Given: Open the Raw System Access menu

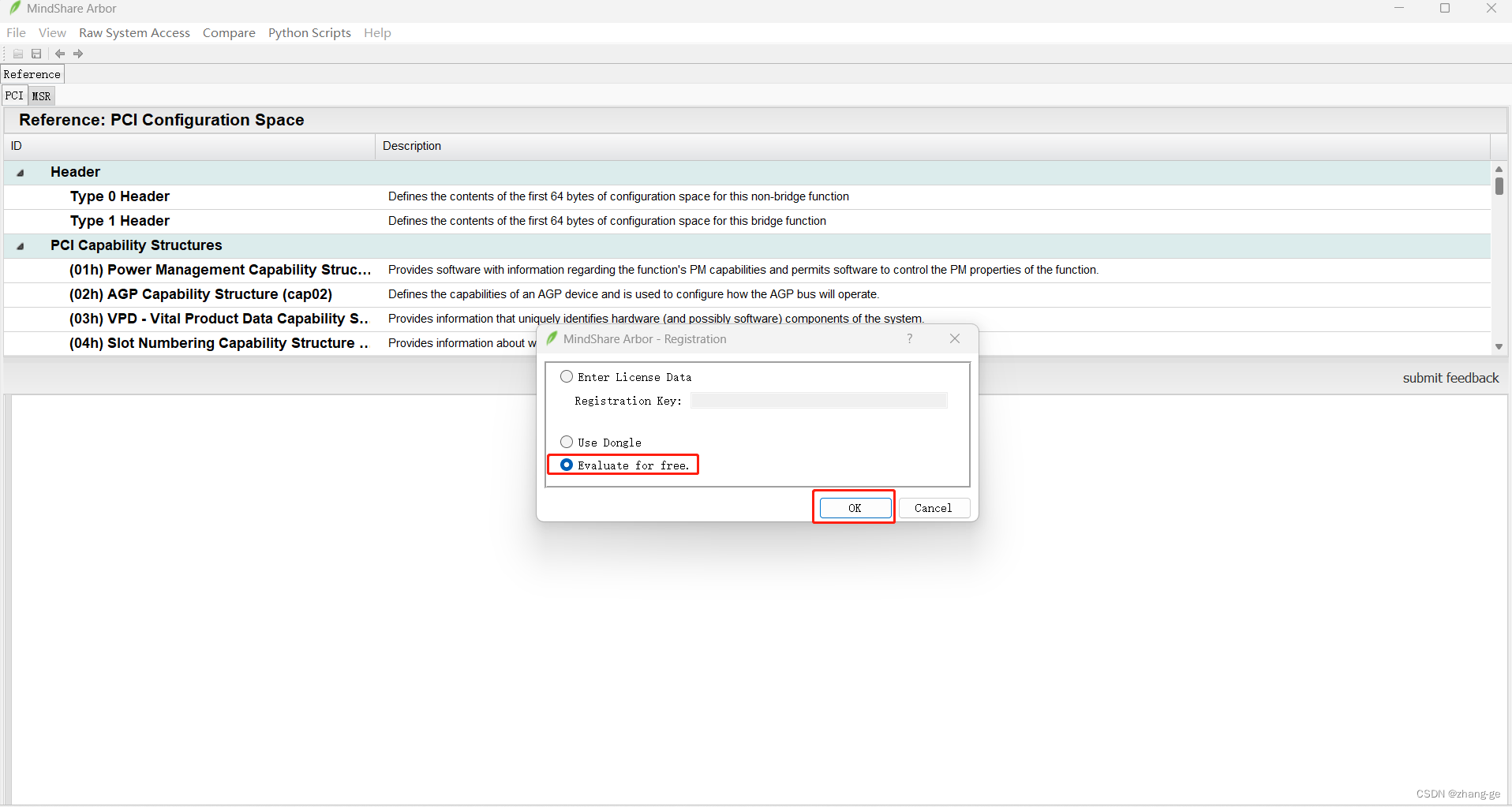Looking at the screenshot, I should pos(134,32).
